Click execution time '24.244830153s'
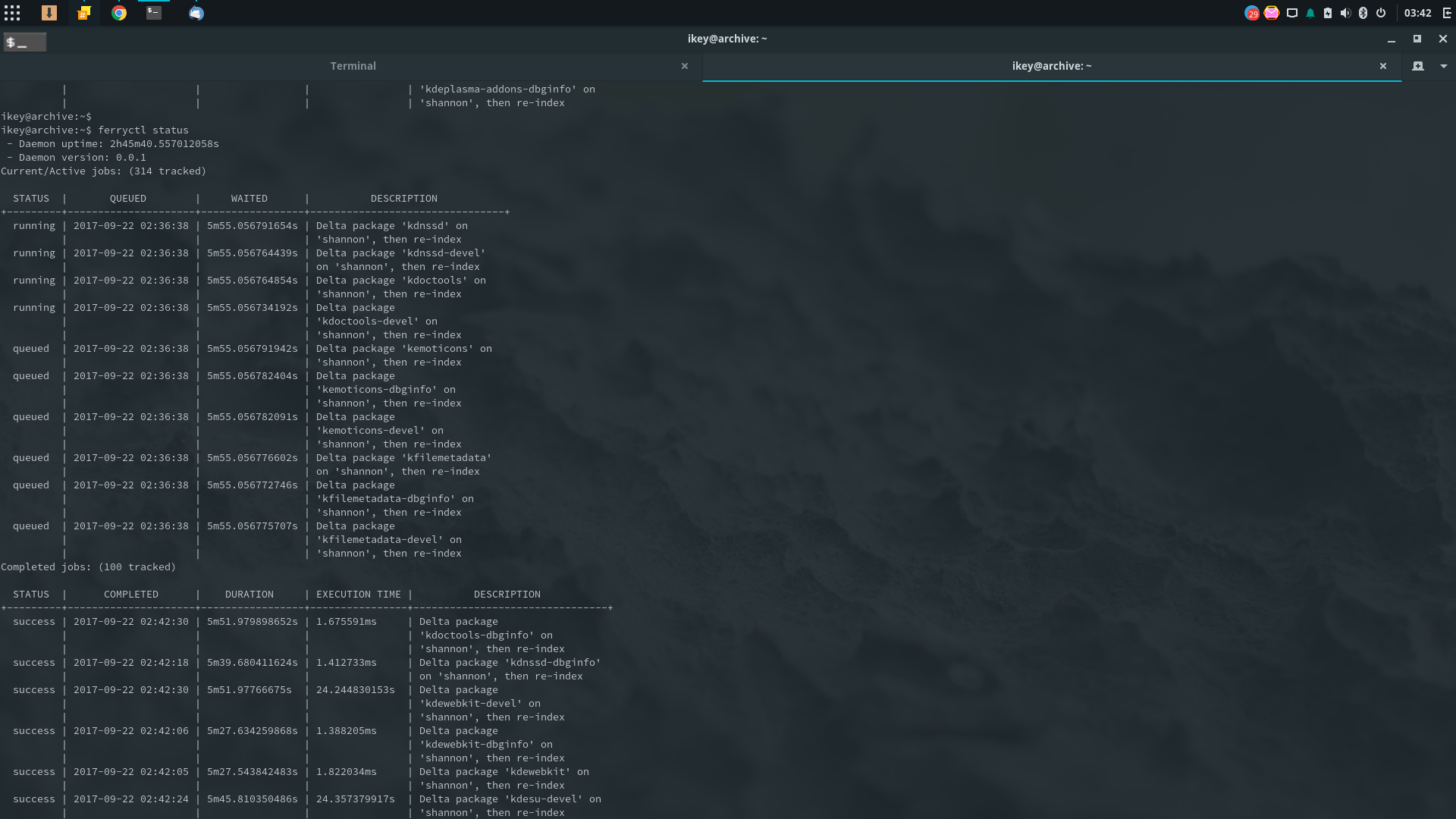Image resolution: width=1456 pixels, height=819 pixels. tap(356, 690)
